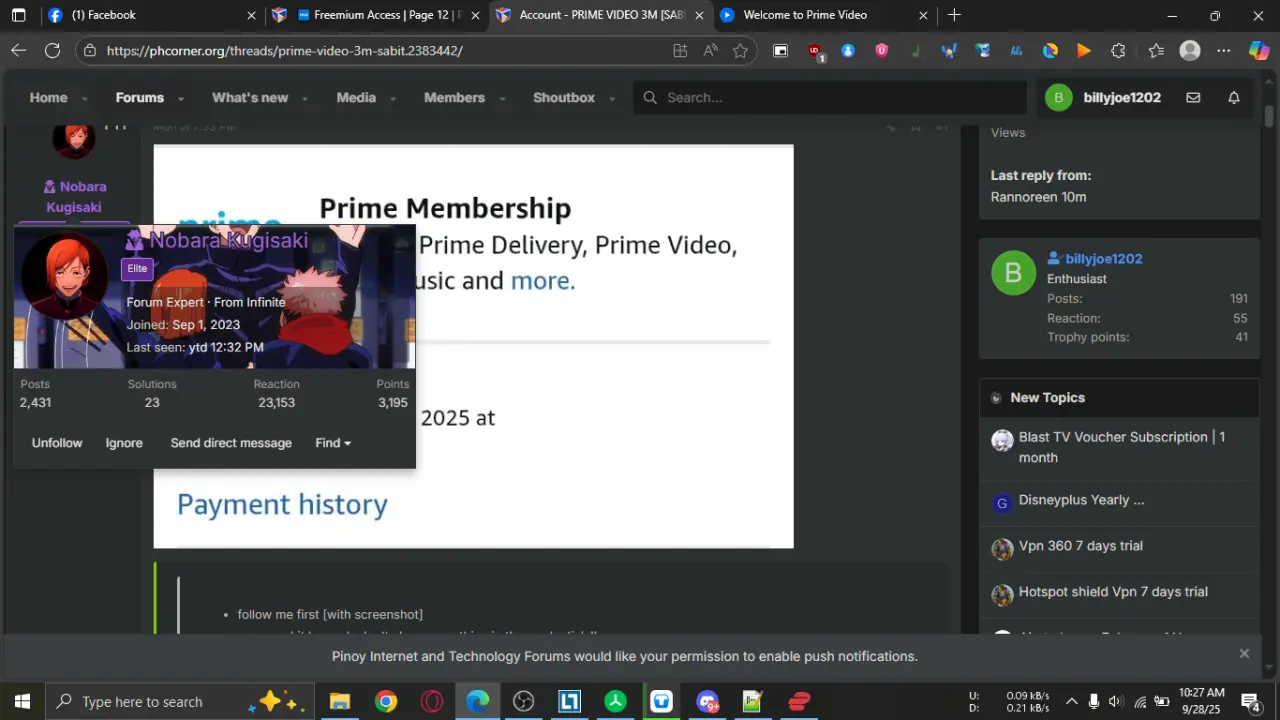
Task: Click the site information lock icon
Action: click(x=90, y=51)
